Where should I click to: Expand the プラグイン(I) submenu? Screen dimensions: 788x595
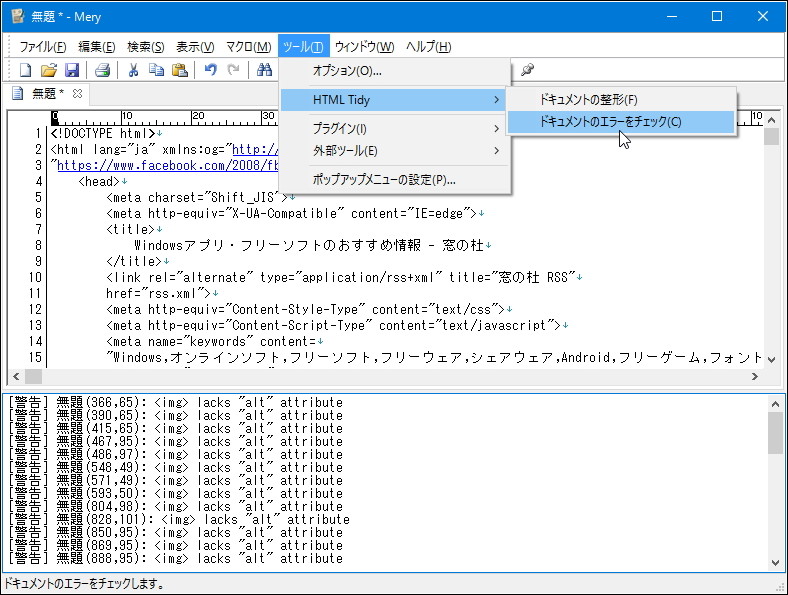point(396,129)
